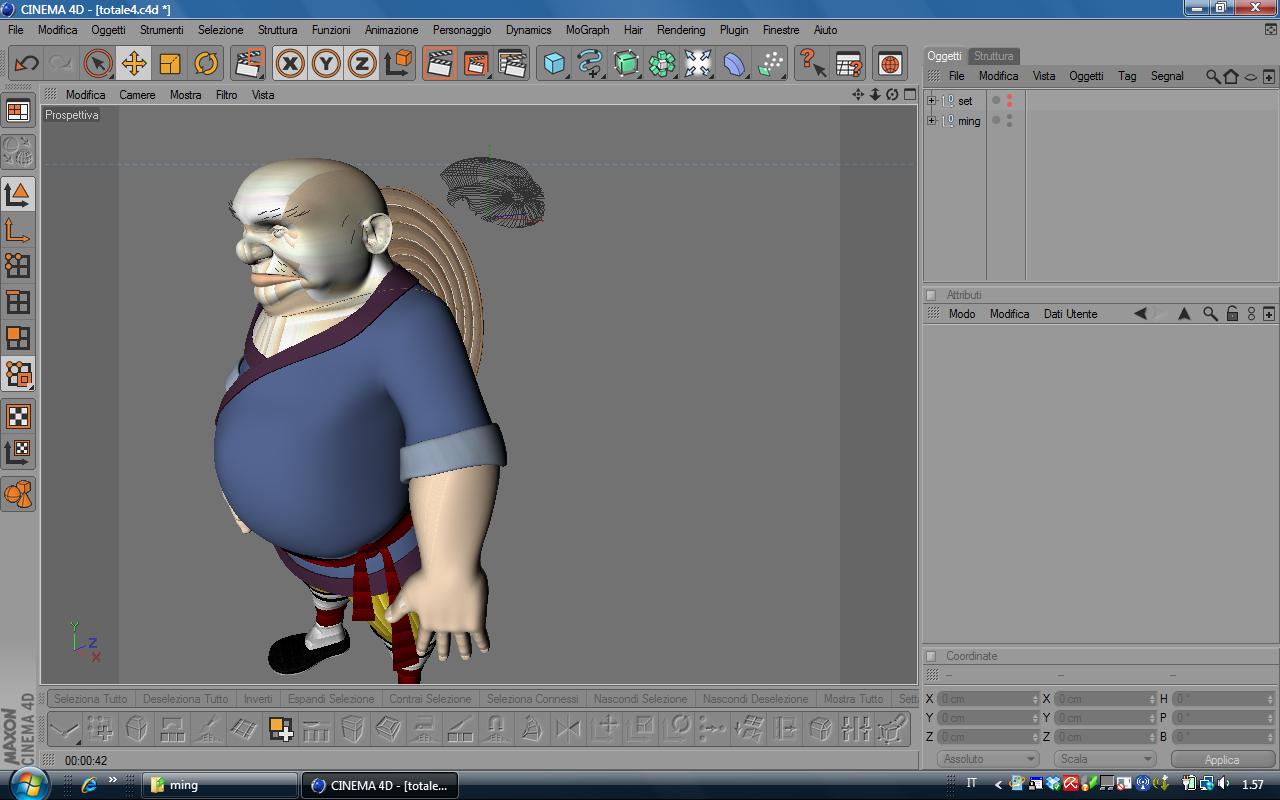Toggle visibility dots of ming object

1010,121
